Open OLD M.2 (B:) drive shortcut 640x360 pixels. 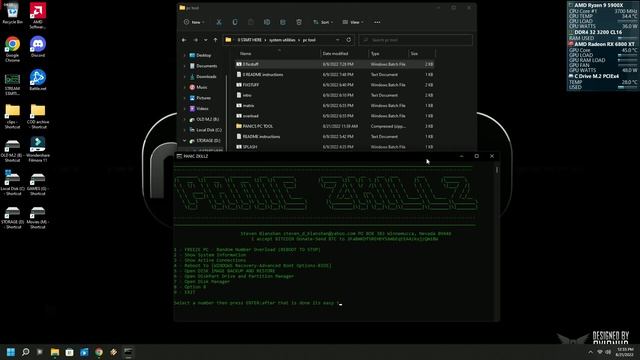(x=12, y=150)
